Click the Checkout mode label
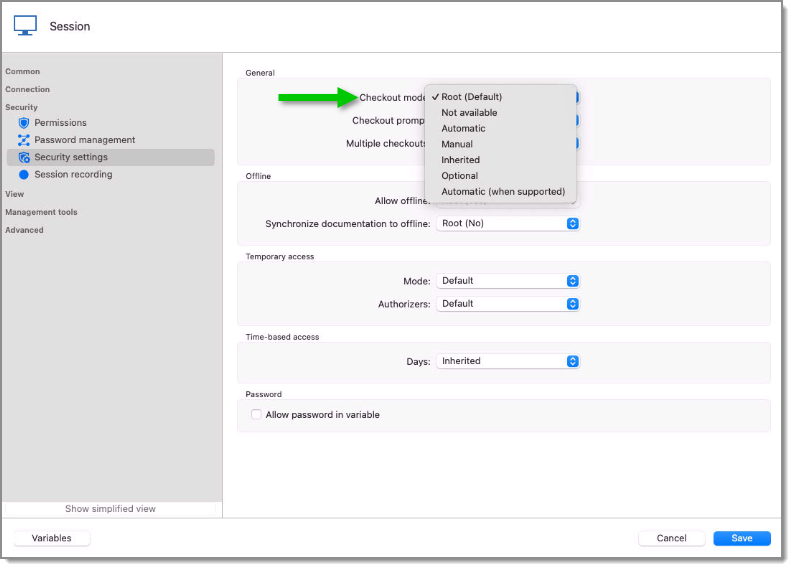The width and height of the screenshot is (793, 569). point(392,98)
